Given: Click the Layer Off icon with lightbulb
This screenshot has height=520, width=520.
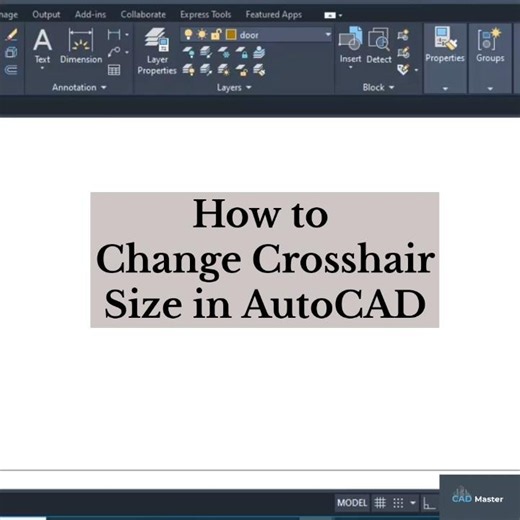Looking at the screenshot, I should click(189, 52).
